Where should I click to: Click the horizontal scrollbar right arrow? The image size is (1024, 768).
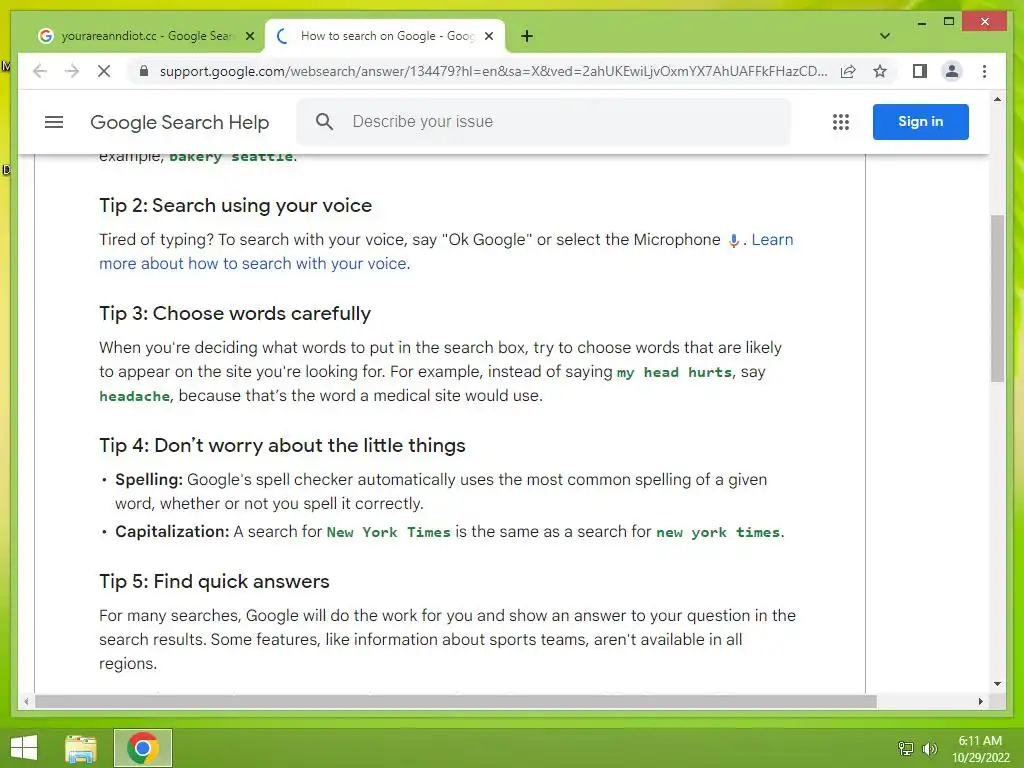[980, 701]
